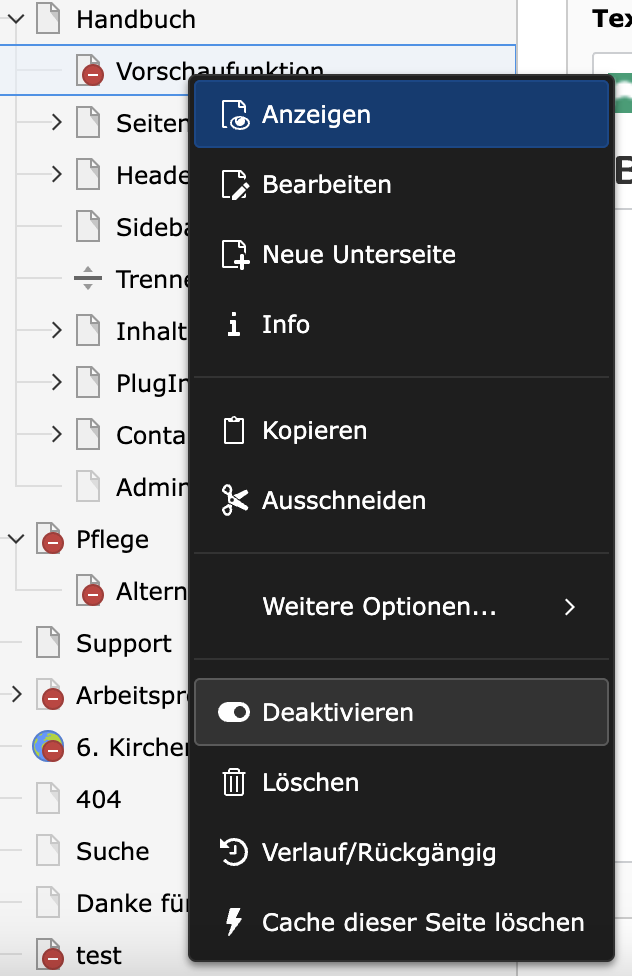The width and height of the screenshot is (632, 976).
Task: Click the Löschen trash can icon
Action: [234, 782]
